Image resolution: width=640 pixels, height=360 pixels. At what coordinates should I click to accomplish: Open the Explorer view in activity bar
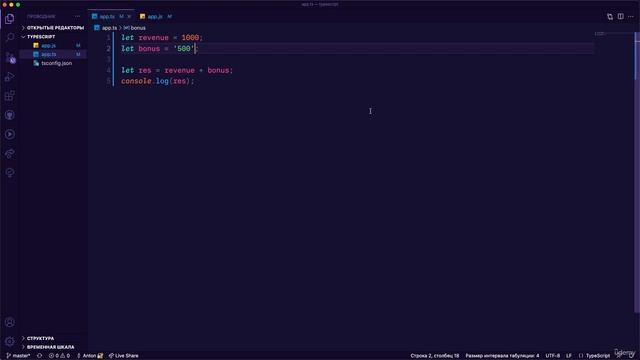pyautogui.click(x=9, y=19)
